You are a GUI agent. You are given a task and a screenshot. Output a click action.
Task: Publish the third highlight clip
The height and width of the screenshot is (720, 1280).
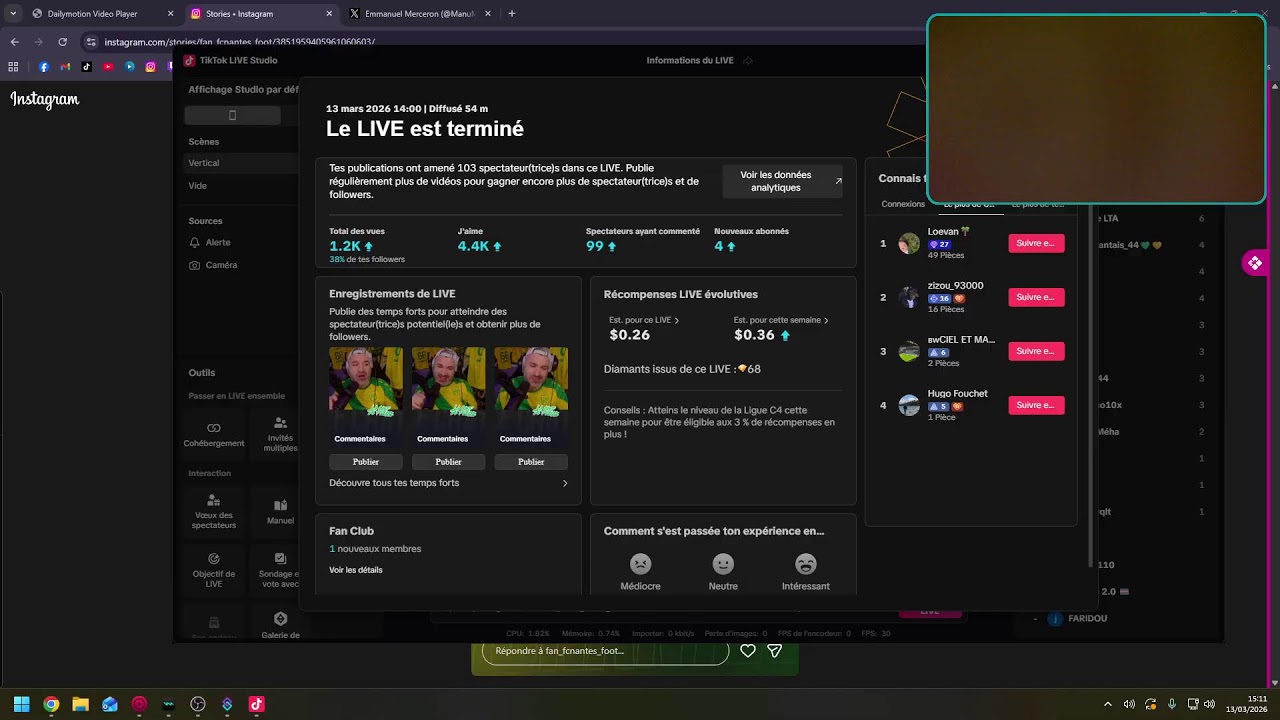pyautogui.click(x=531, y=462)
